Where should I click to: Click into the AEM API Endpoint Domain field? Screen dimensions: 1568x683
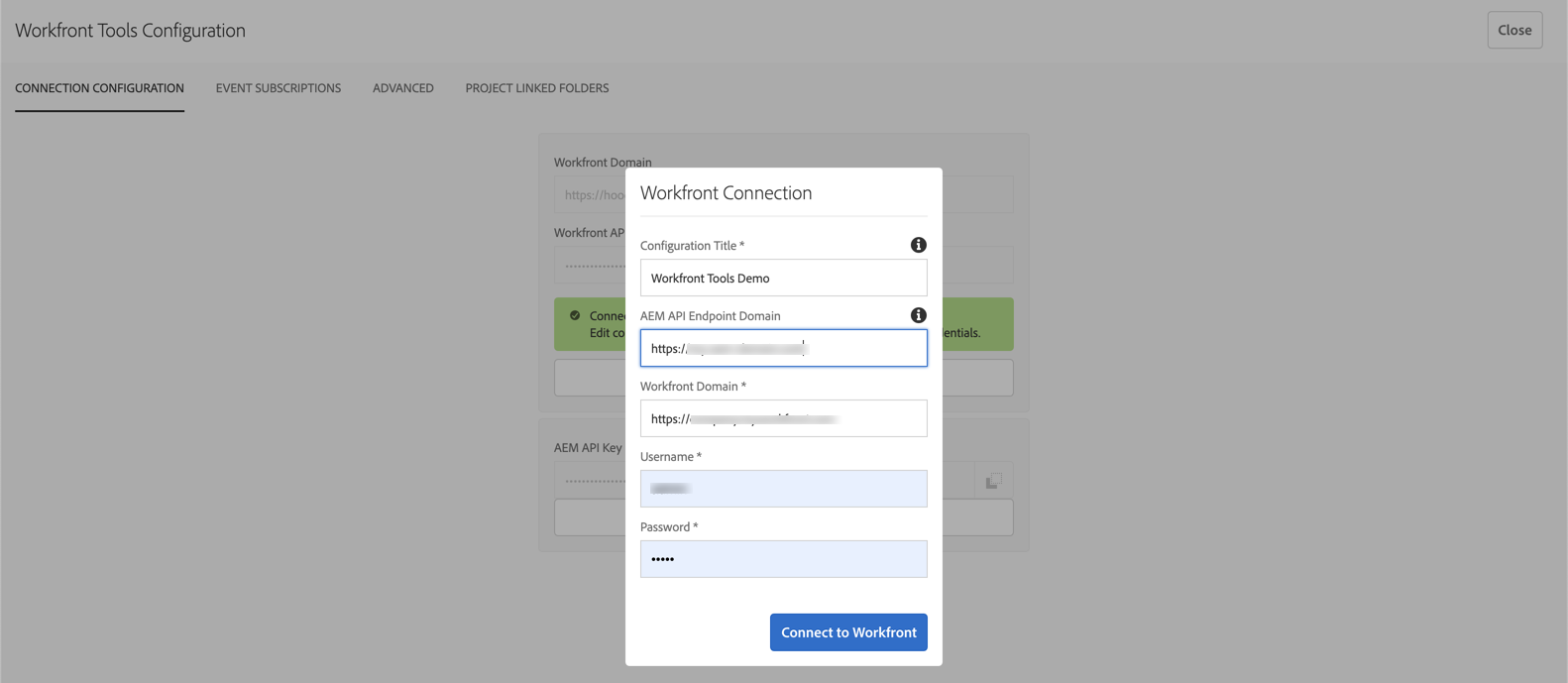[783, 348]
